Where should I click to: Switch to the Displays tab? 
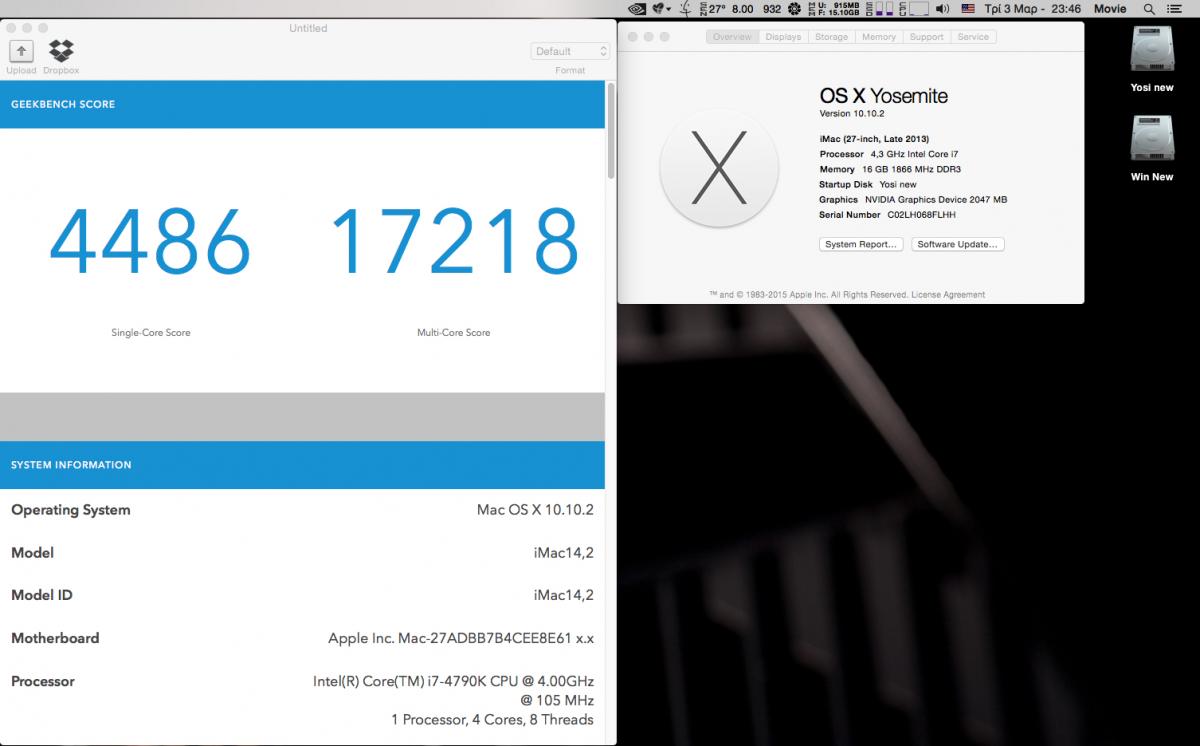pos(783,37)
